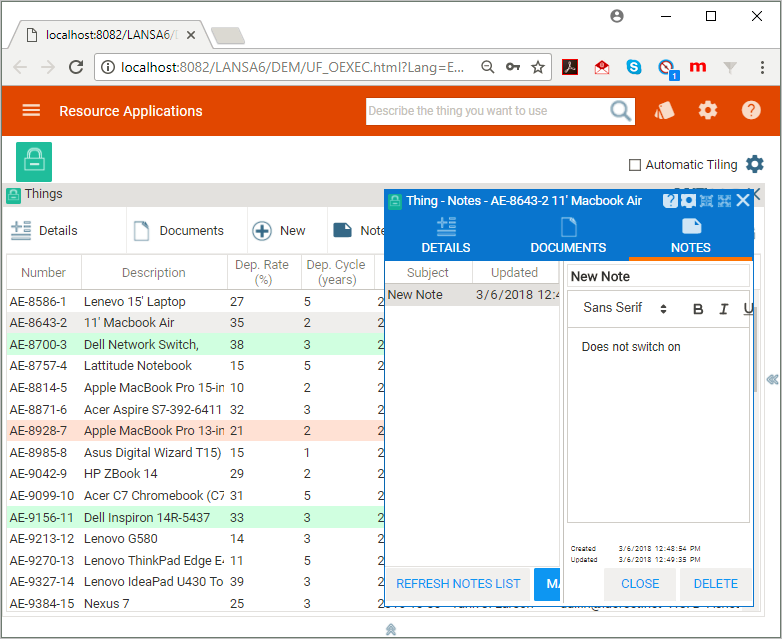Close the Thing Notes window

pos(743,201)
